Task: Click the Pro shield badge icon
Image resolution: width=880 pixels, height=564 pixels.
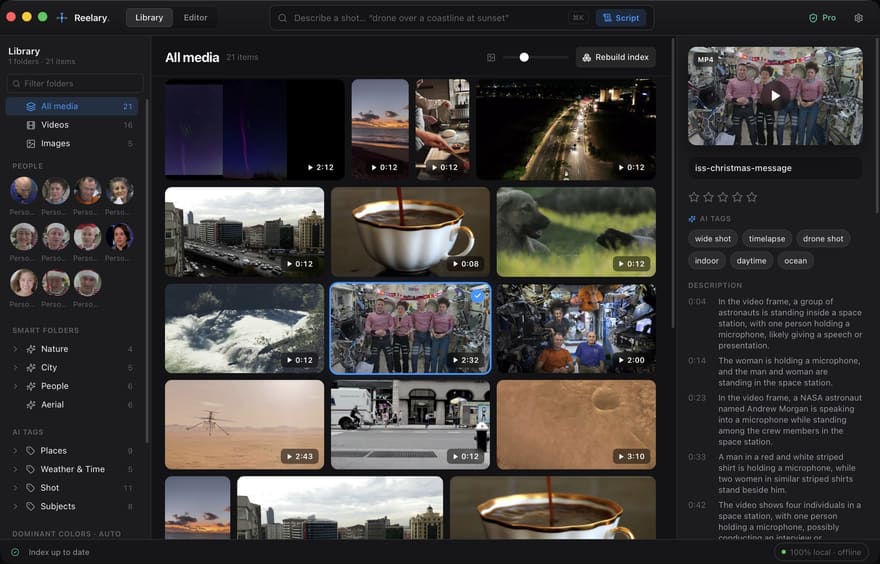Action: tap(813, 18)
